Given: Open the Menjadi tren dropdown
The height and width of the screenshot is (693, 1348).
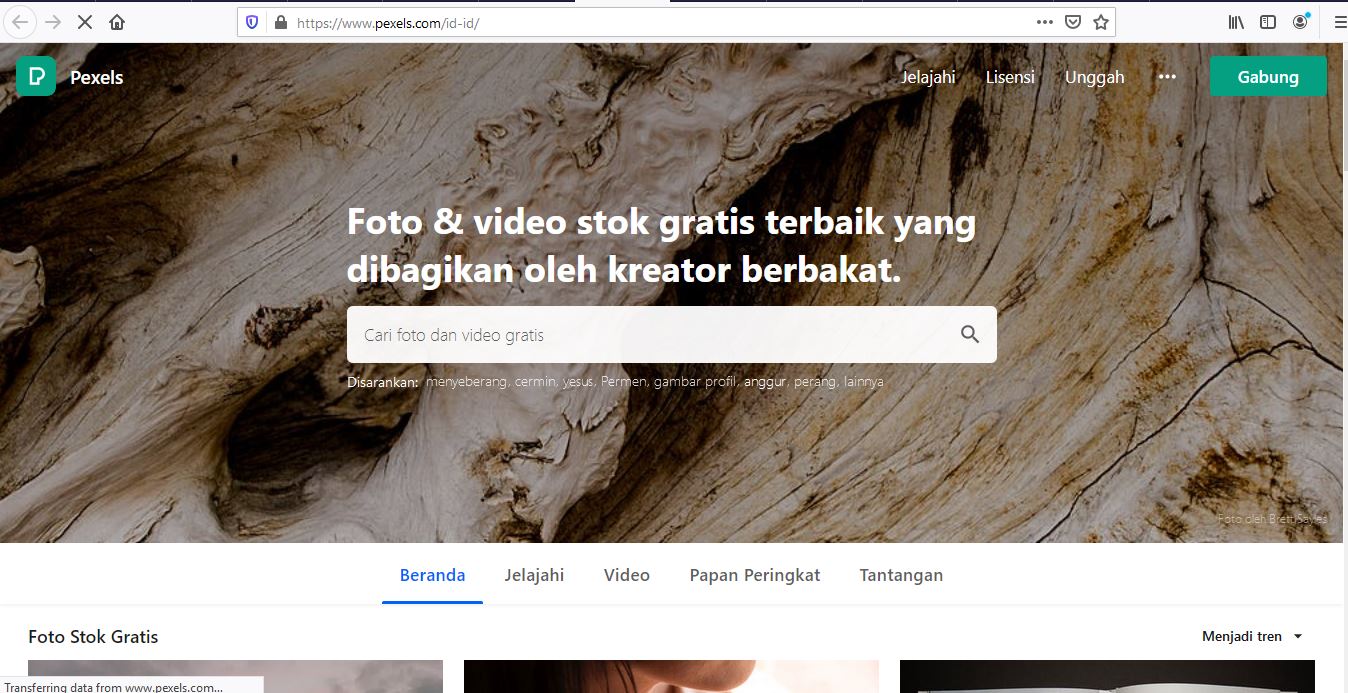Looking at the screenshot, I should [1251, 636].
